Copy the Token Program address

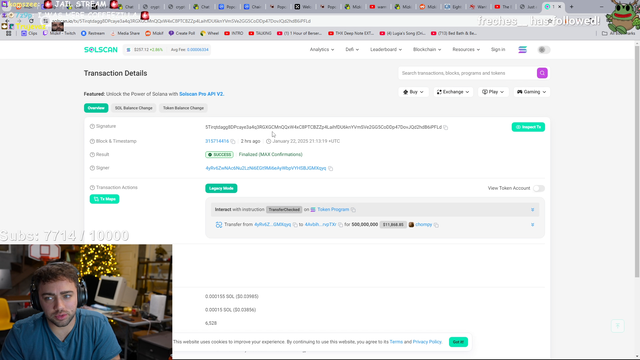coord(353,210)
